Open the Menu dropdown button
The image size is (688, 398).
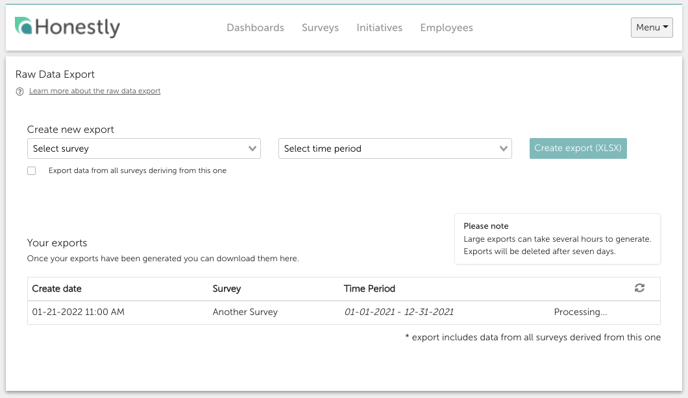pyautogui.click(x=652, y=27)
